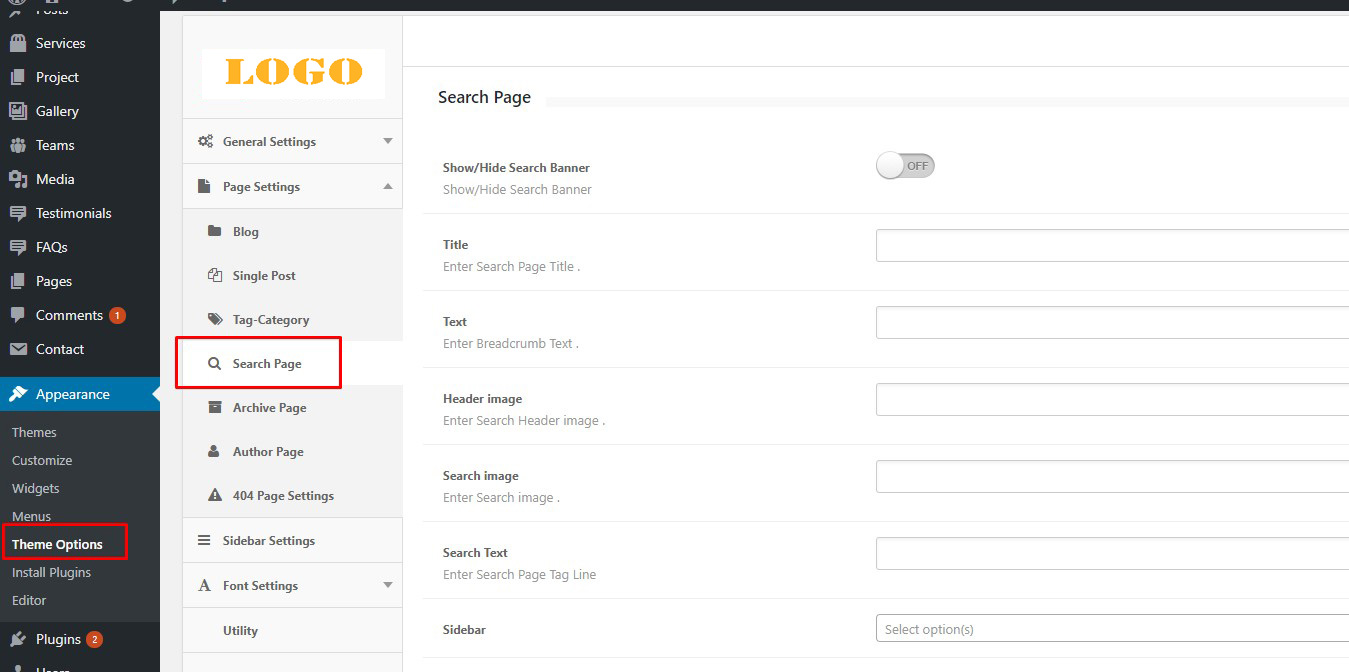Open Theme Options under Appearance
1349x672 pixels.
coord(57,544)
